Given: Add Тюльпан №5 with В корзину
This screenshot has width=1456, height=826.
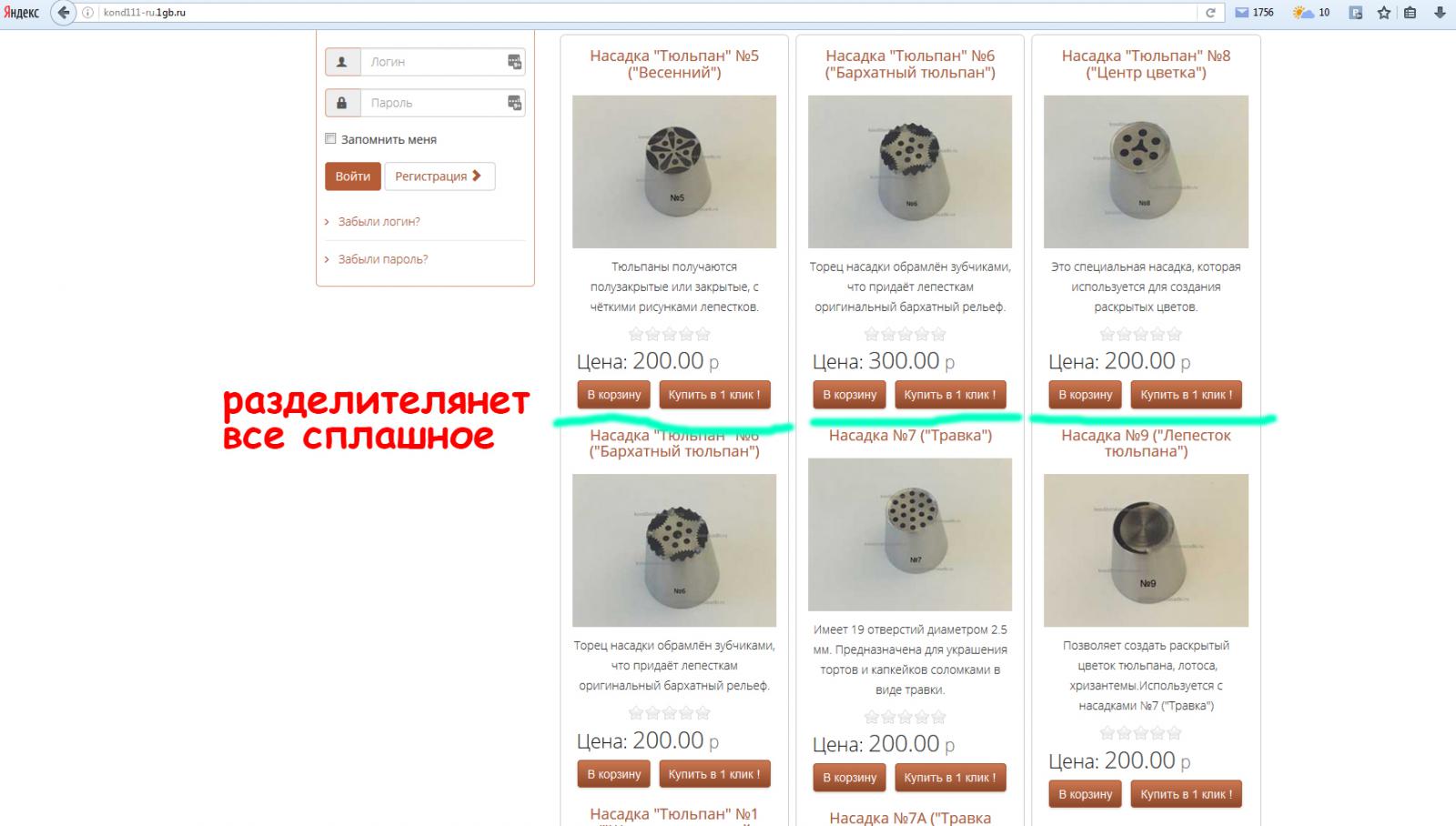Looking at the screenshot, I should coord(614,395).
